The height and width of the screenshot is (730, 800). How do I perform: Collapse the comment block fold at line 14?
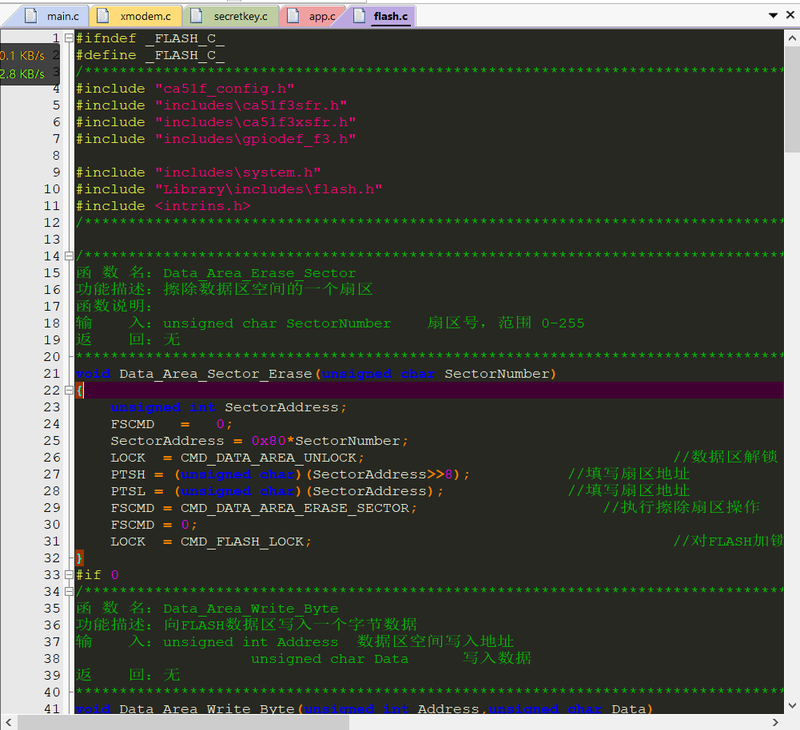pos(69,256)
